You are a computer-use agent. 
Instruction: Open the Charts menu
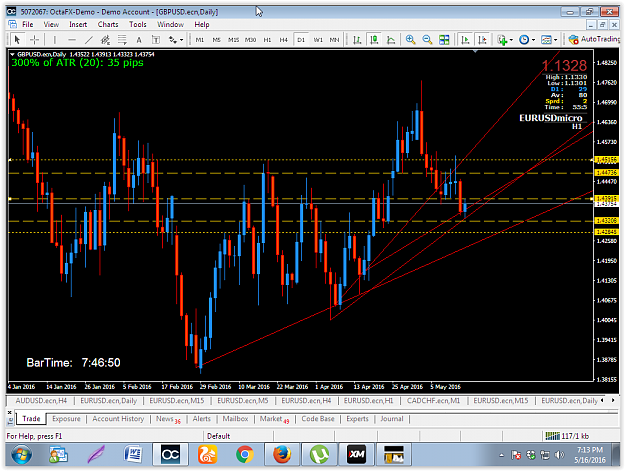coord(108,24)
